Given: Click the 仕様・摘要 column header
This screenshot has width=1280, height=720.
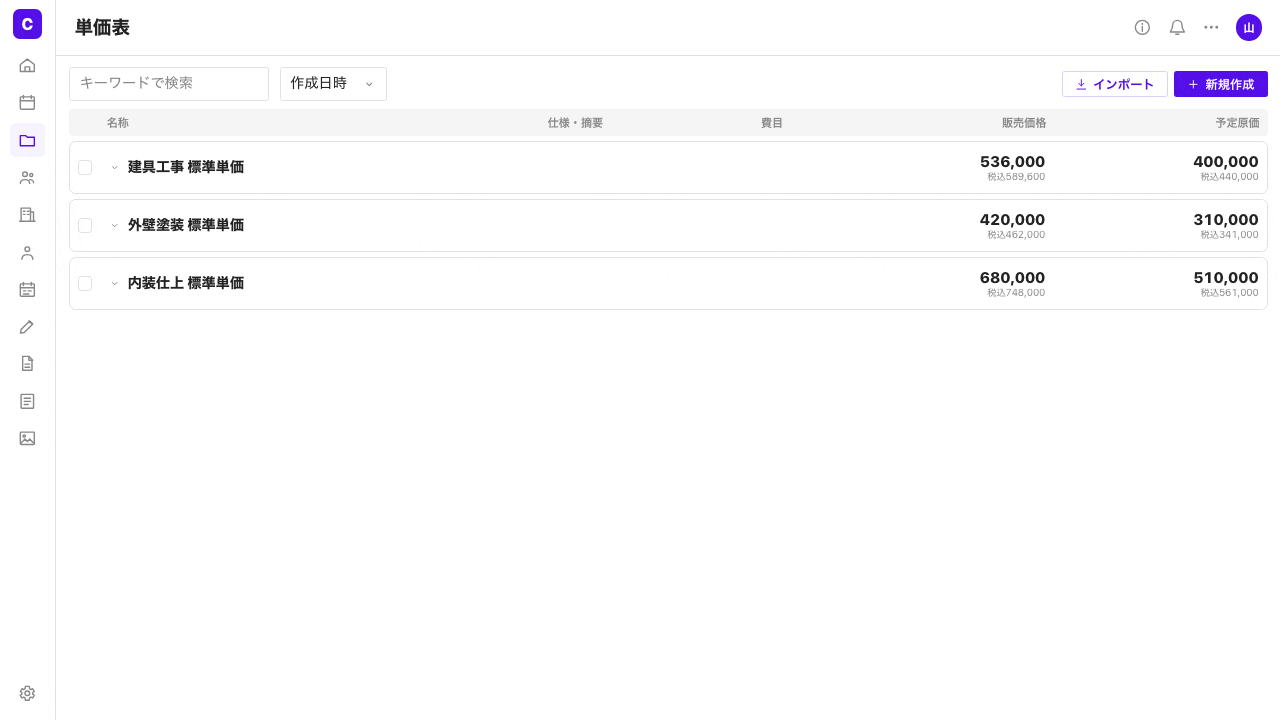Looking at the screenshot, I should tap(575, 123).
